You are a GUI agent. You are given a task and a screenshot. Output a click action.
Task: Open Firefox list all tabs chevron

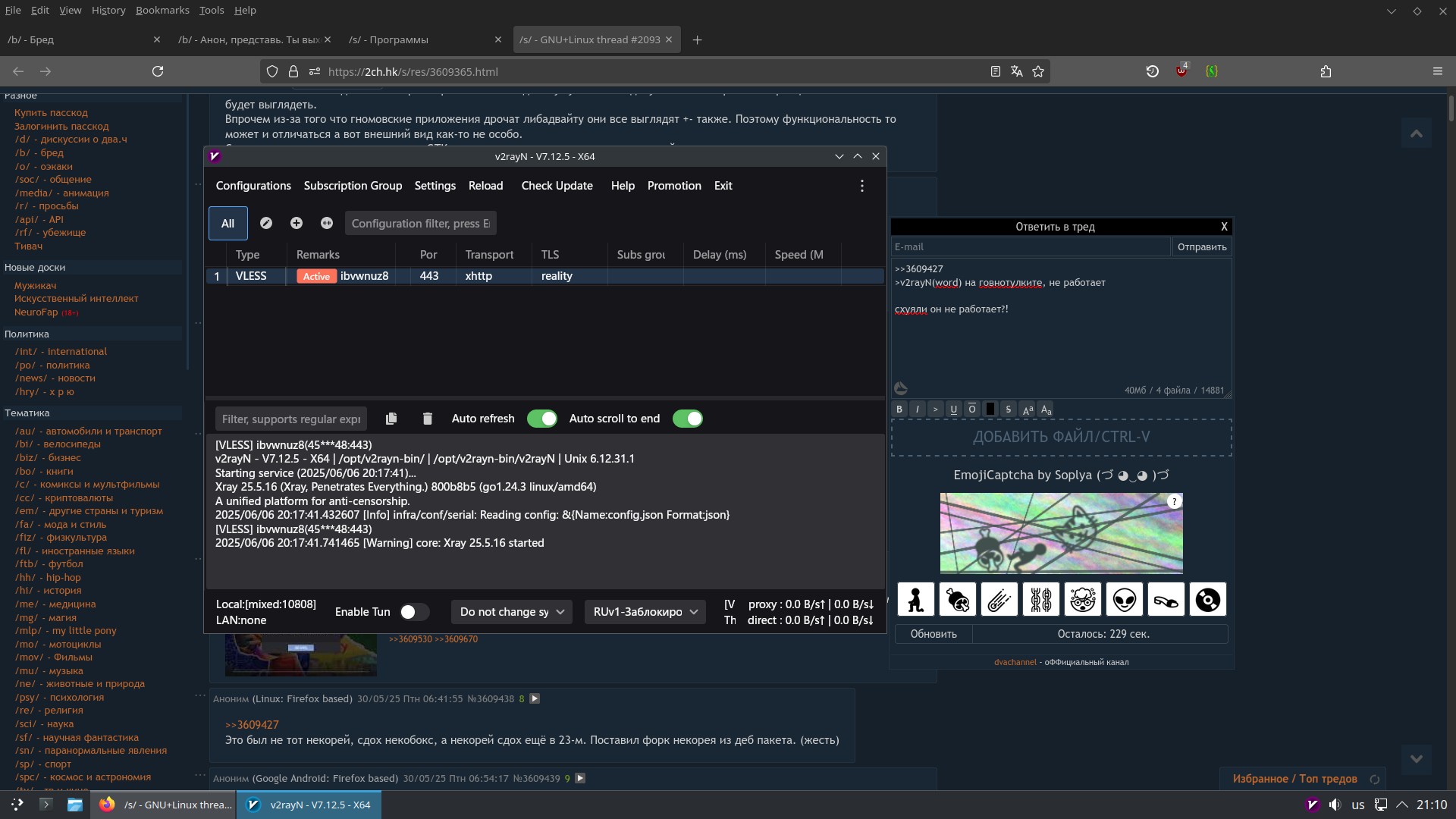coord(1391,11)
